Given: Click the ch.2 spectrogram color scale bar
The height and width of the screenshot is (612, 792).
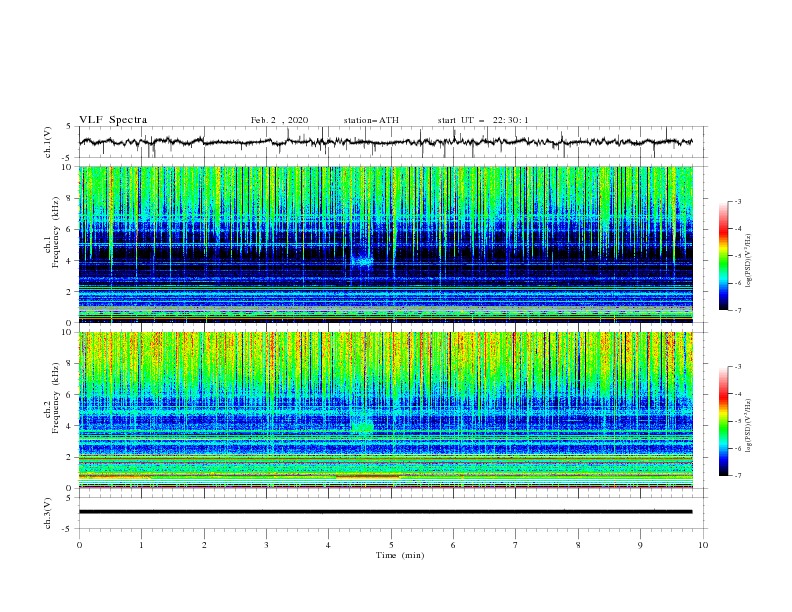Looking at the screenshot, I should [x=723, y=421].
